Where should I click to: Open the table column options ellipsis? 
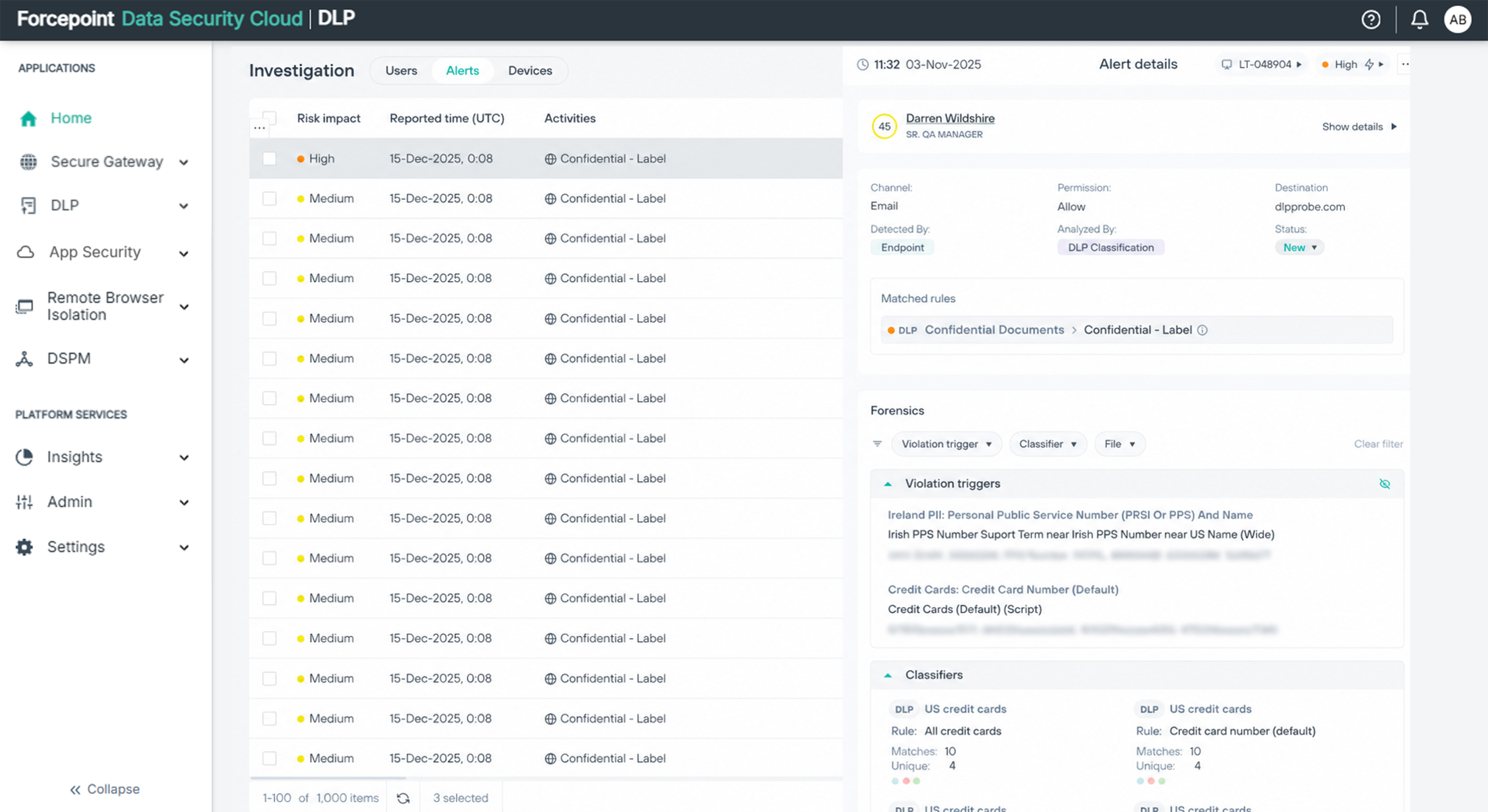pos(259,128)
